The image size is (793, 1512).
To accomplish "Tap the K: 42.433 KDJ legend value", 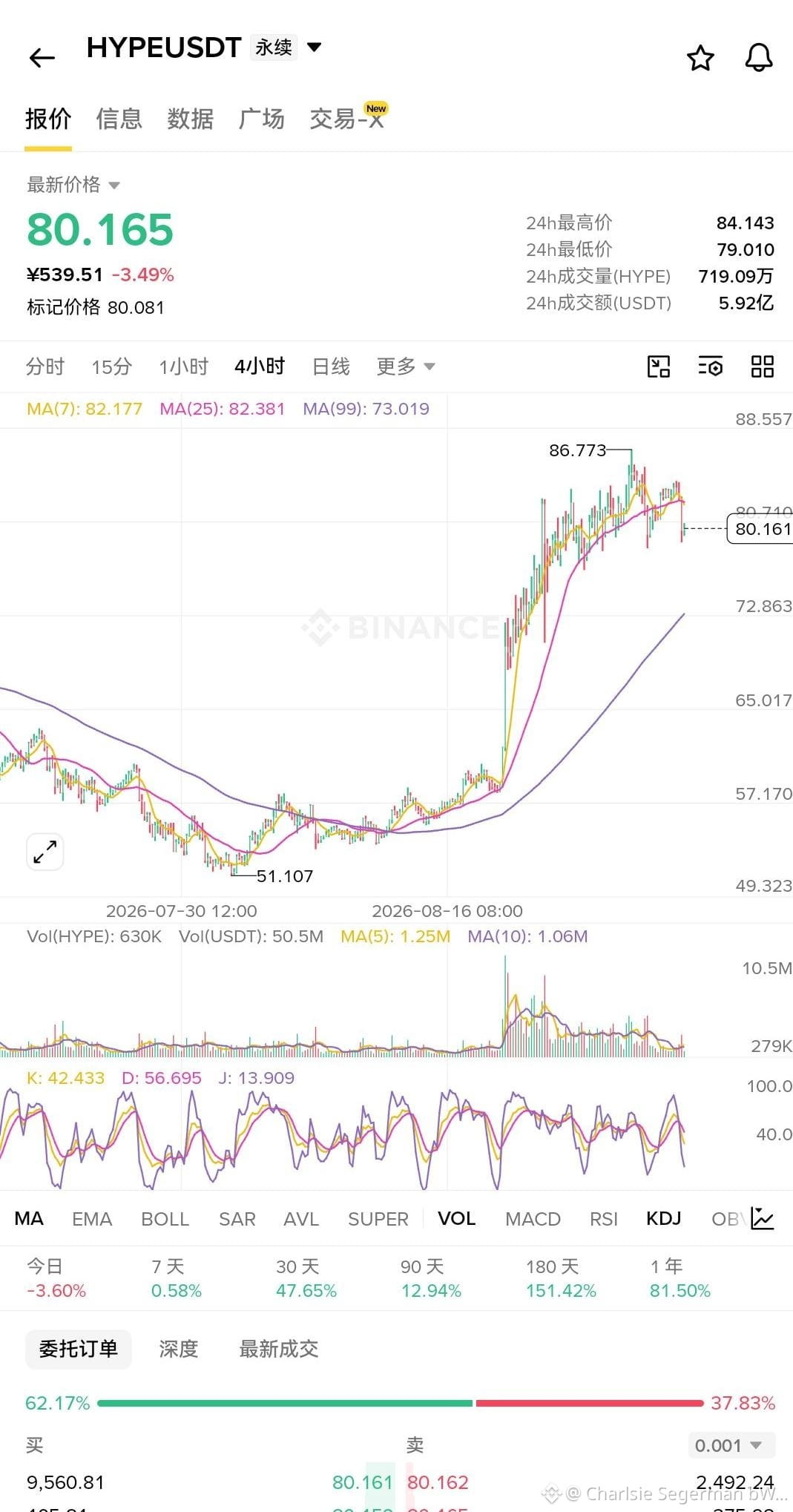I will [x=66, y=1078].
